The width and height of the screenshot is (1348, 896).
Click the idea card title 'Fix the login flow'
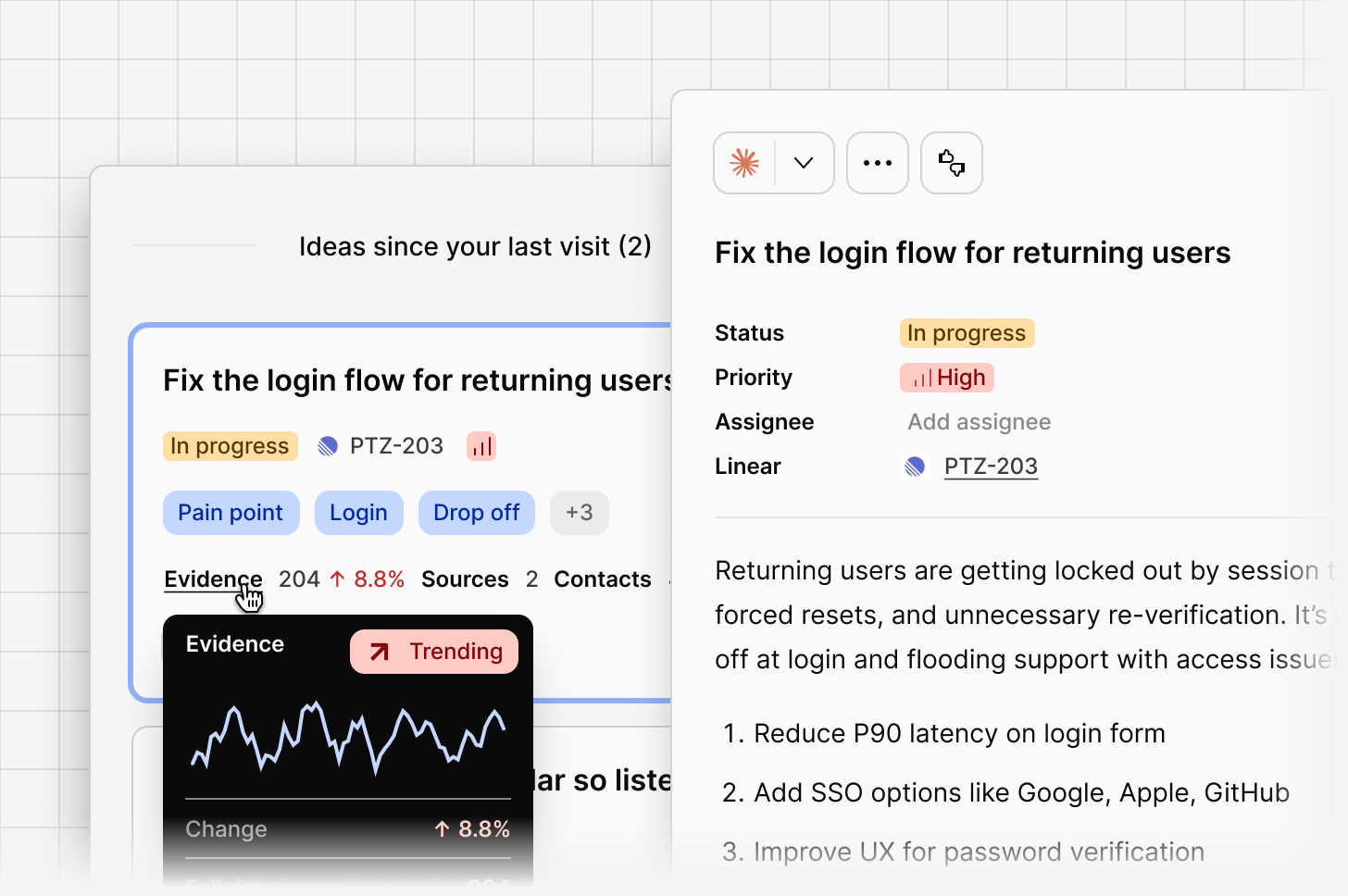pyautogui.click(x=417, y=380)
